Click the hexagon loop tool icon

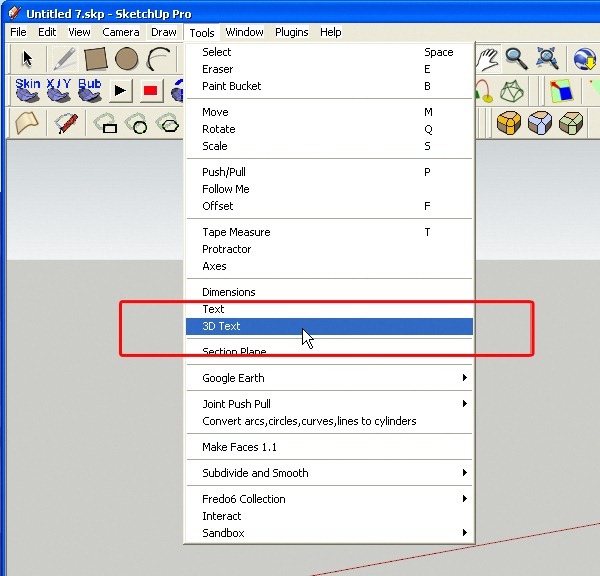[x=168, y=123]
